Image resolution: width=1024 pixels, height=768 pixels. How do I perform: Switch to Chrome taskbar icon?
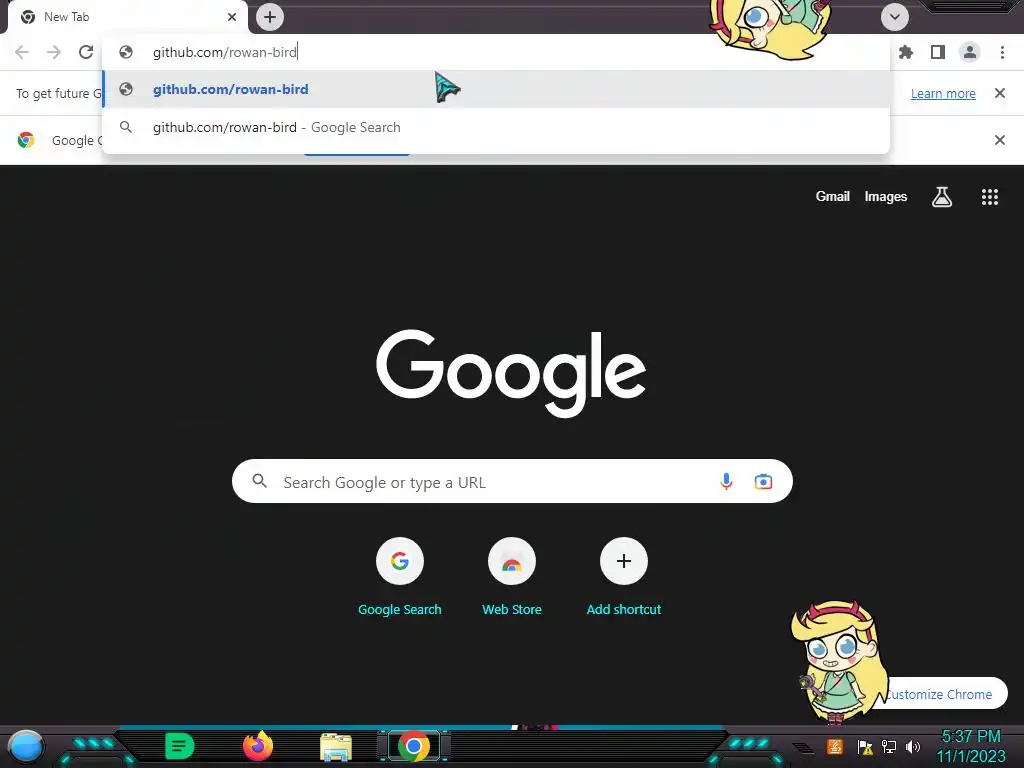coord(413,746)
